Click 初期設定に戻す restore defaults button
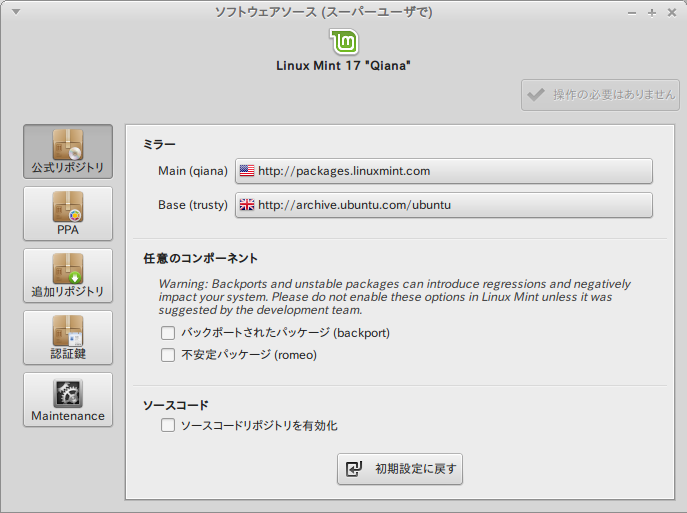The width and height of the screenshot is (687, 513). [400, 469]
